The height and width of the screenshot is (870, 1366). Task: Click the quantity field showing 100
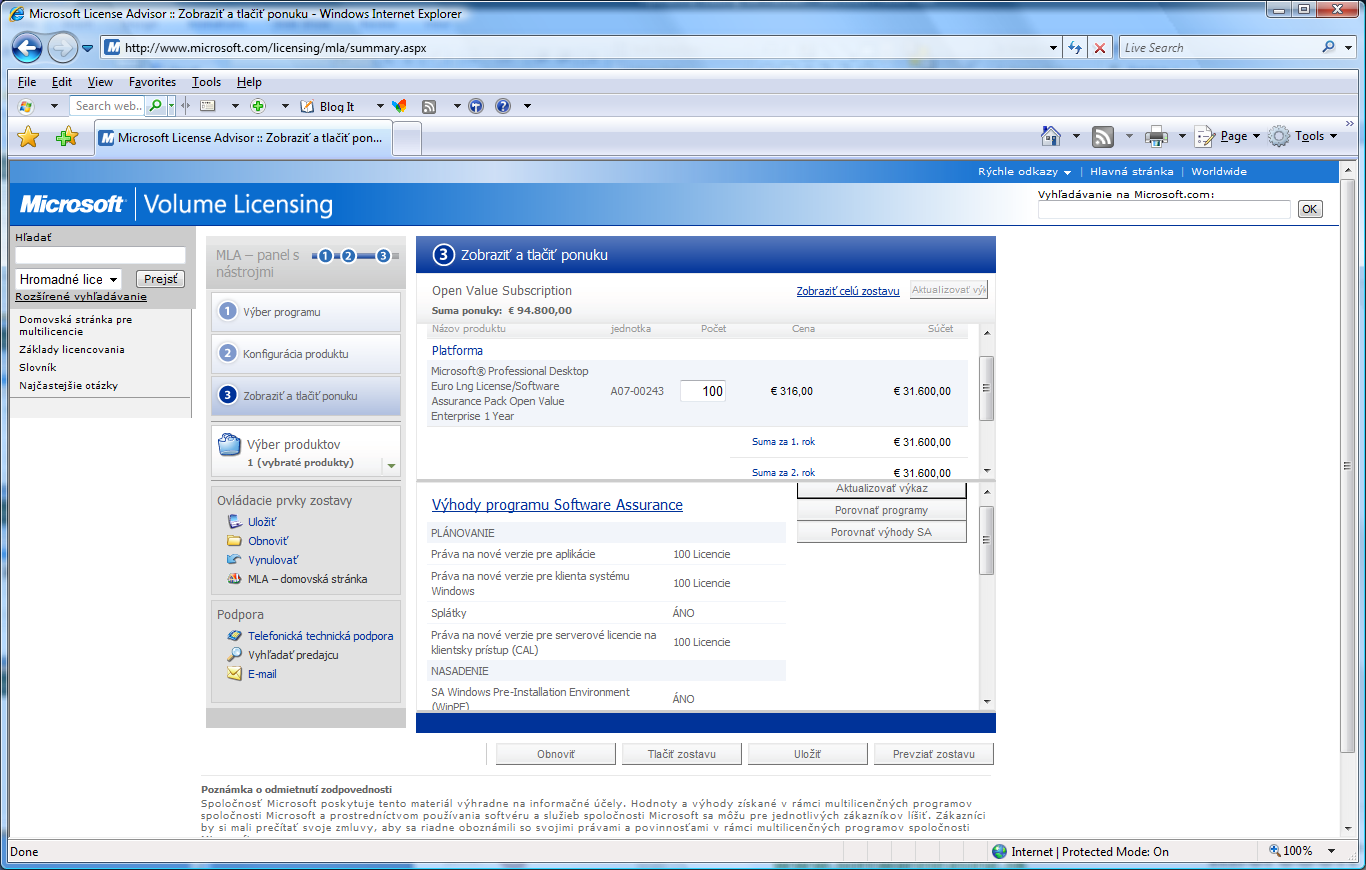[703, 391]
